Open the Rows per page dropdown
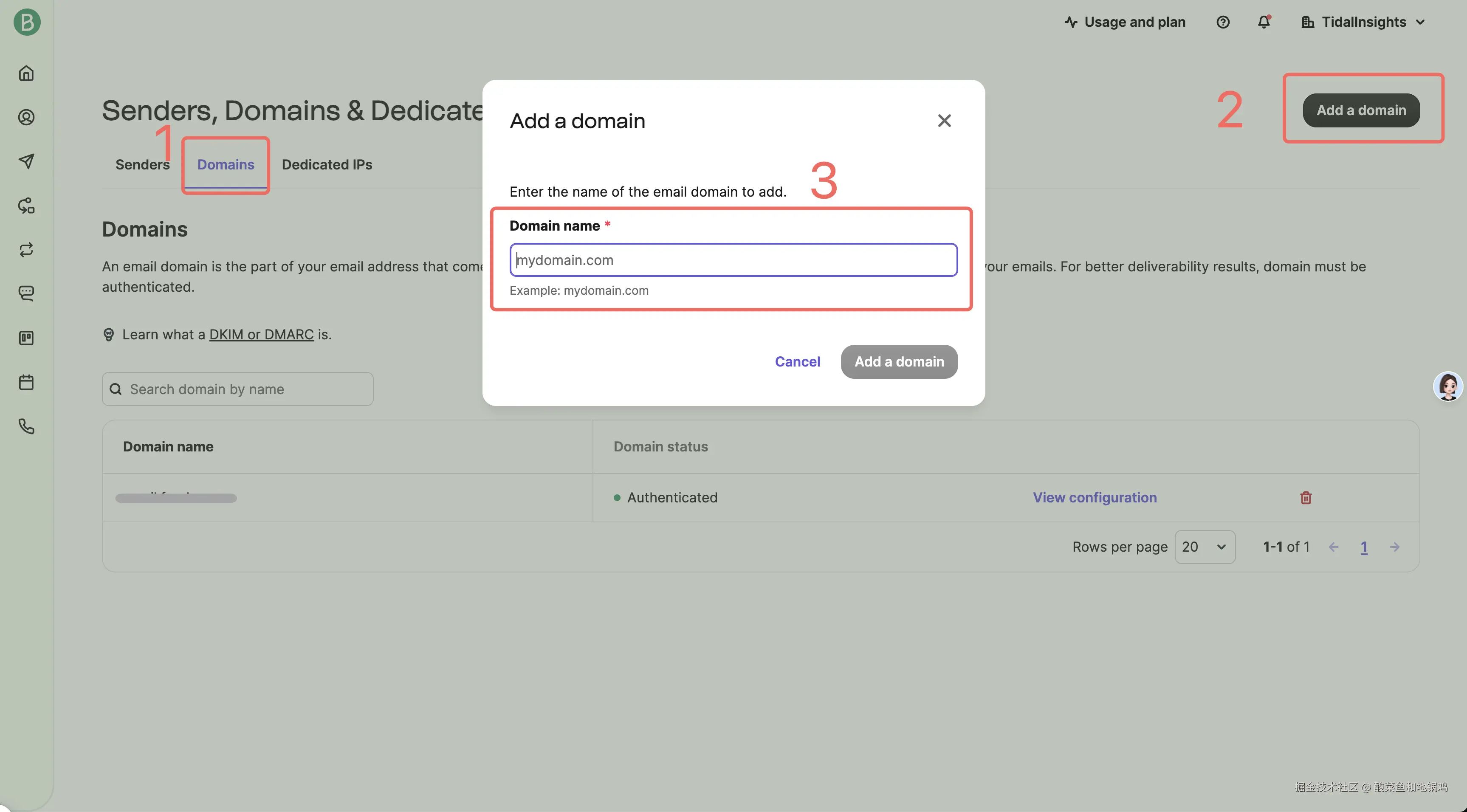Screen dimensions: 1467x812 point(1205,547)
